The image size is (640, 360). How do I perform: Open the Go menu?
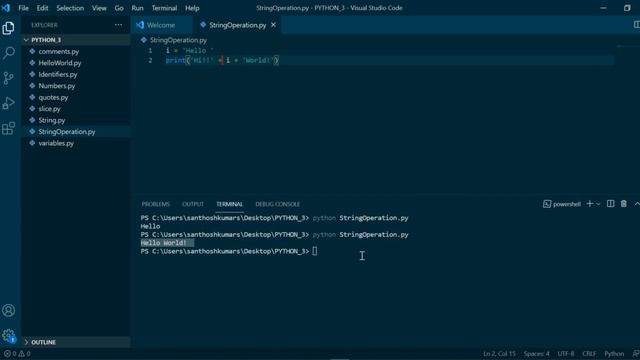click(119, 8)
